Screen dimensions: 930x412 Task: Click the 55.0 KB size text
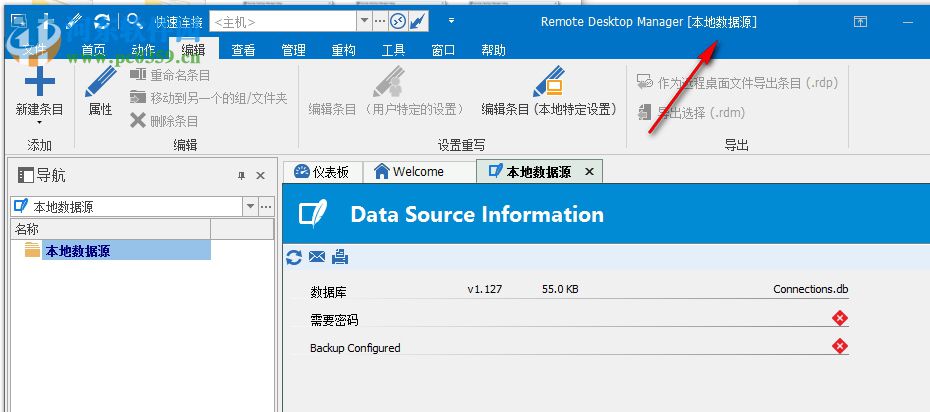[560, 289]
